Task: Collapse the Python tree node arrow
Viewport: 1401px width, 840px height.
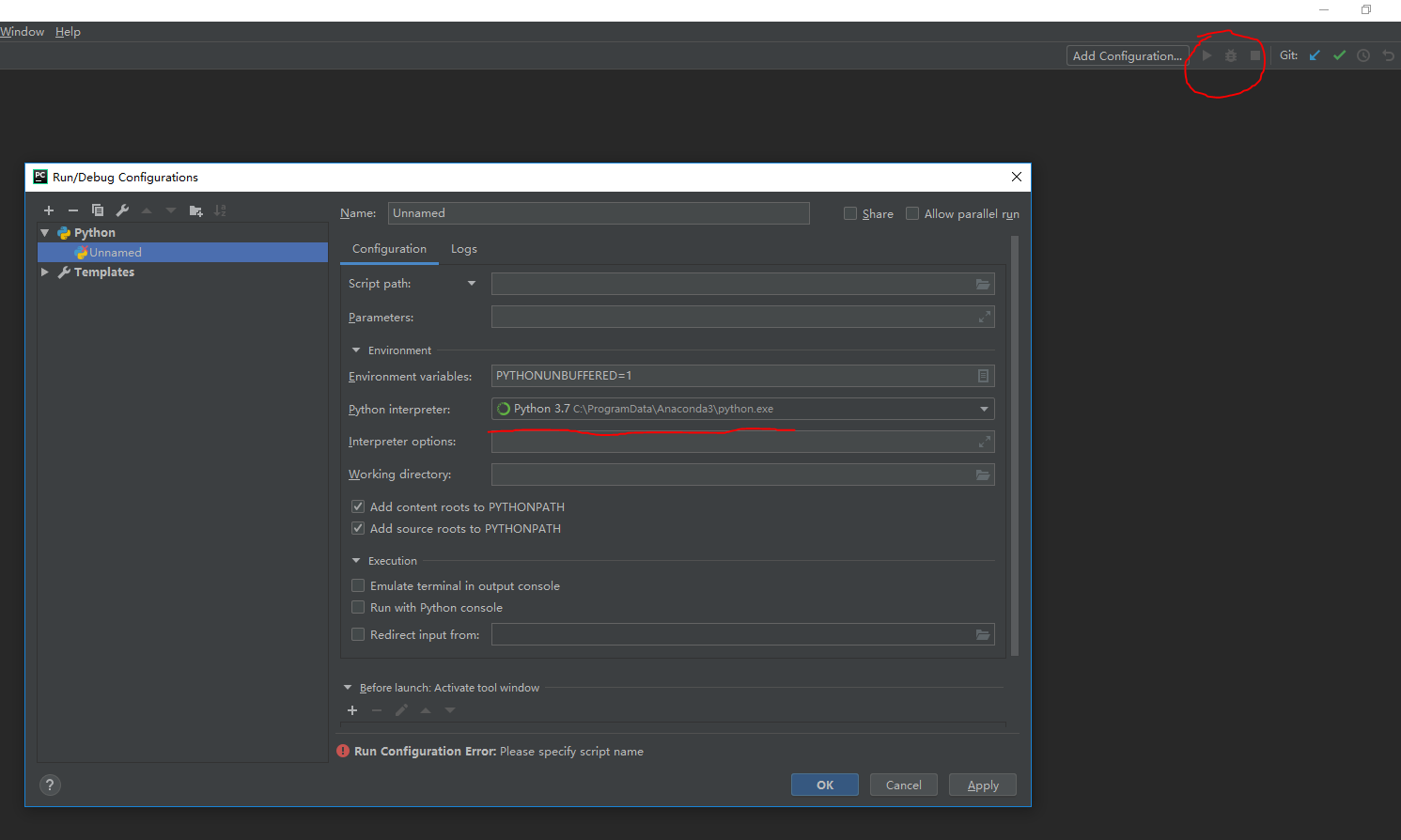Action: 44,232
